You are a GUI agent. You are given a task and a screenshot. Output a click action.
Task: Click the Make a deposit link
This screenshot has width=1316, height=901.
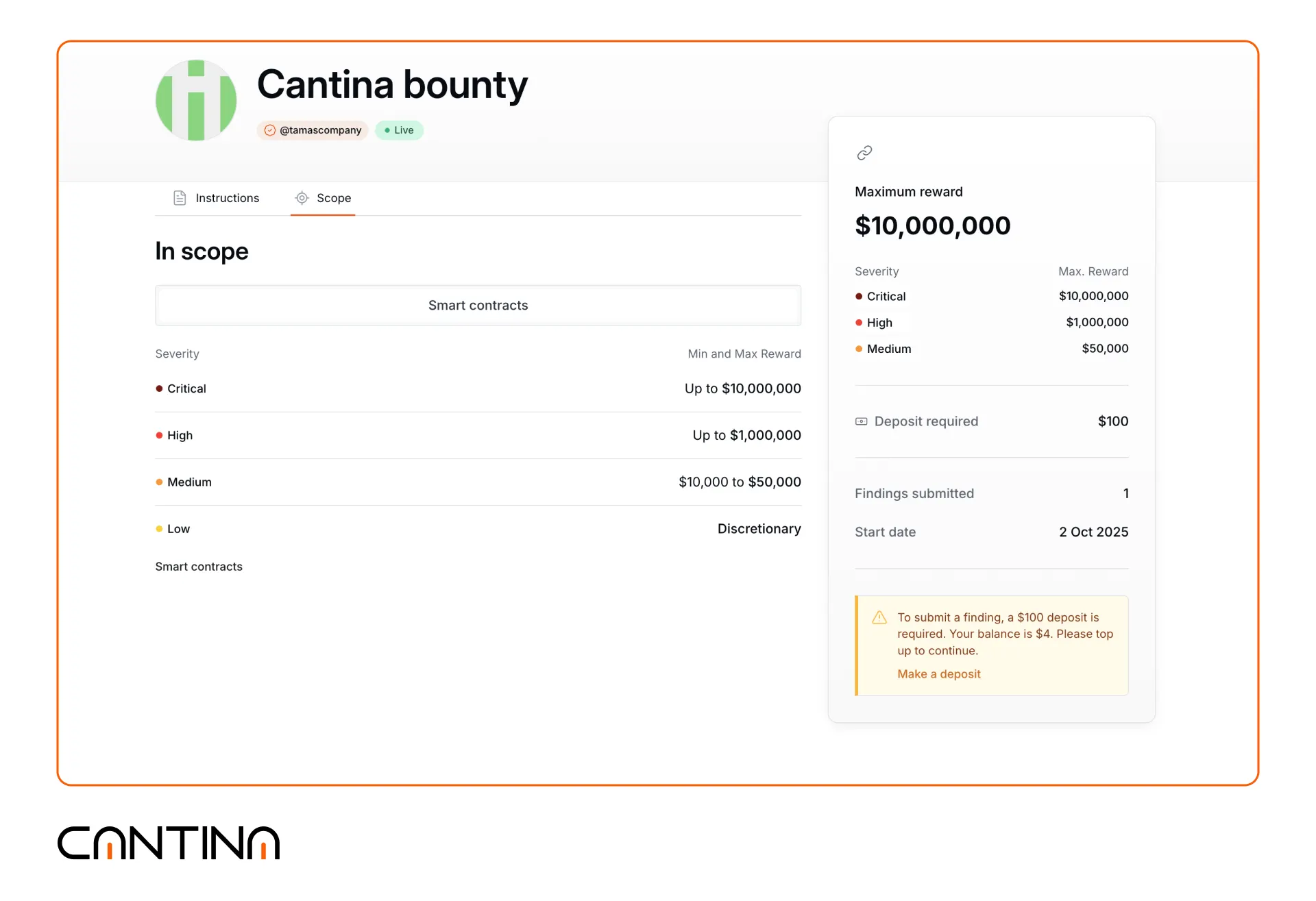(x=938, y=674)
